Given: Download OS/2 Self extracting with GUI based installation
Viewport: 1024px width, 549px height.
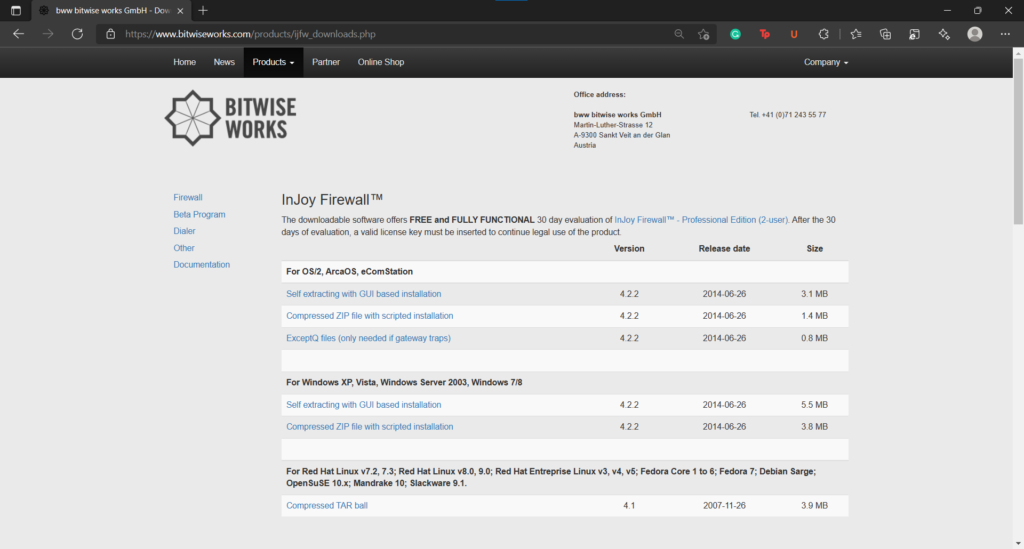Looking at the screenshot, I should pyautogui.click(x=363, y=294).
